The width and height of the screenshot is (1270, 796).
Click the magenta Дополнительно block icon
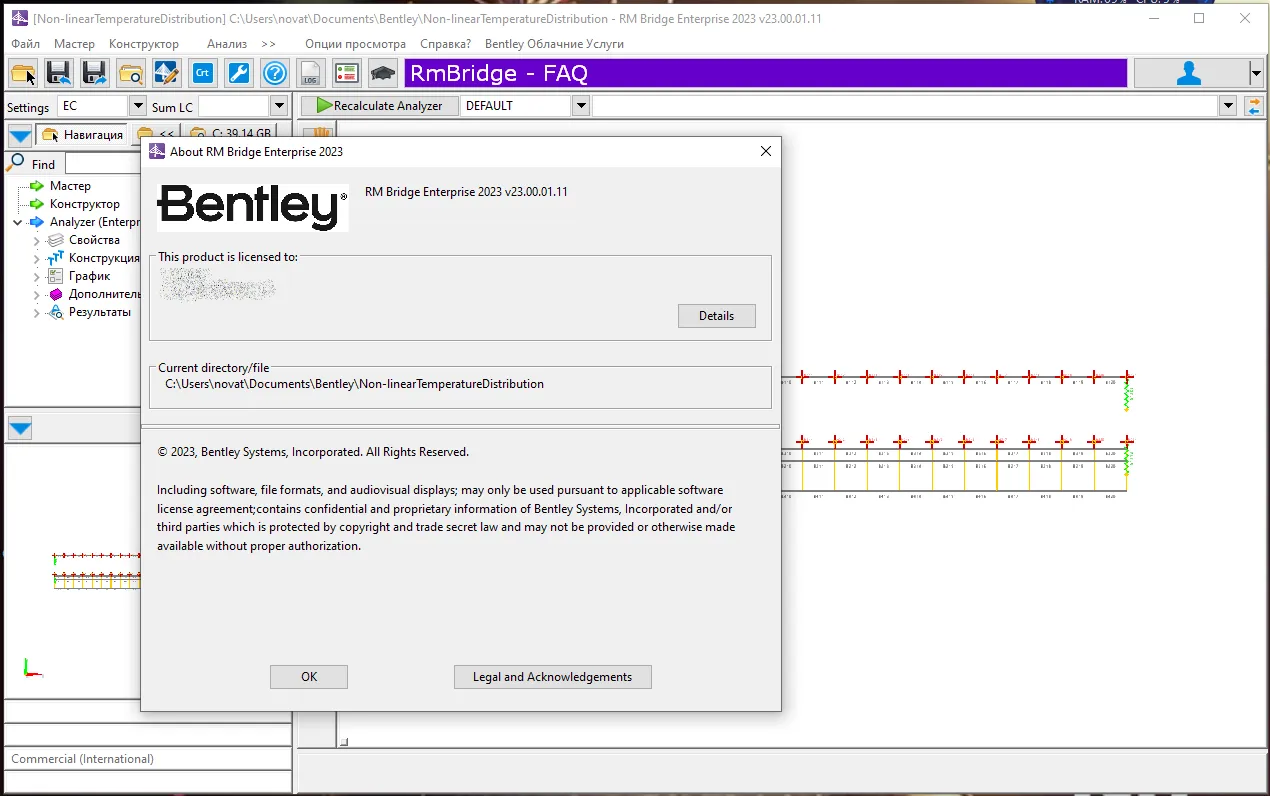click(x=56, y=294)
